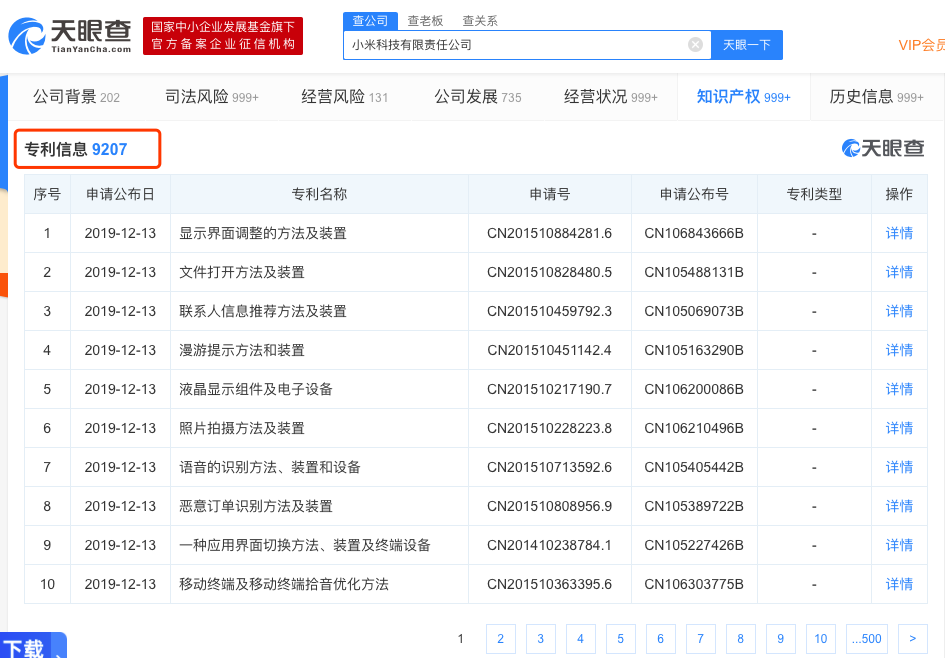
Task: View 详情 for 显示界面调整的方法及装置
Action: point(899,233)
